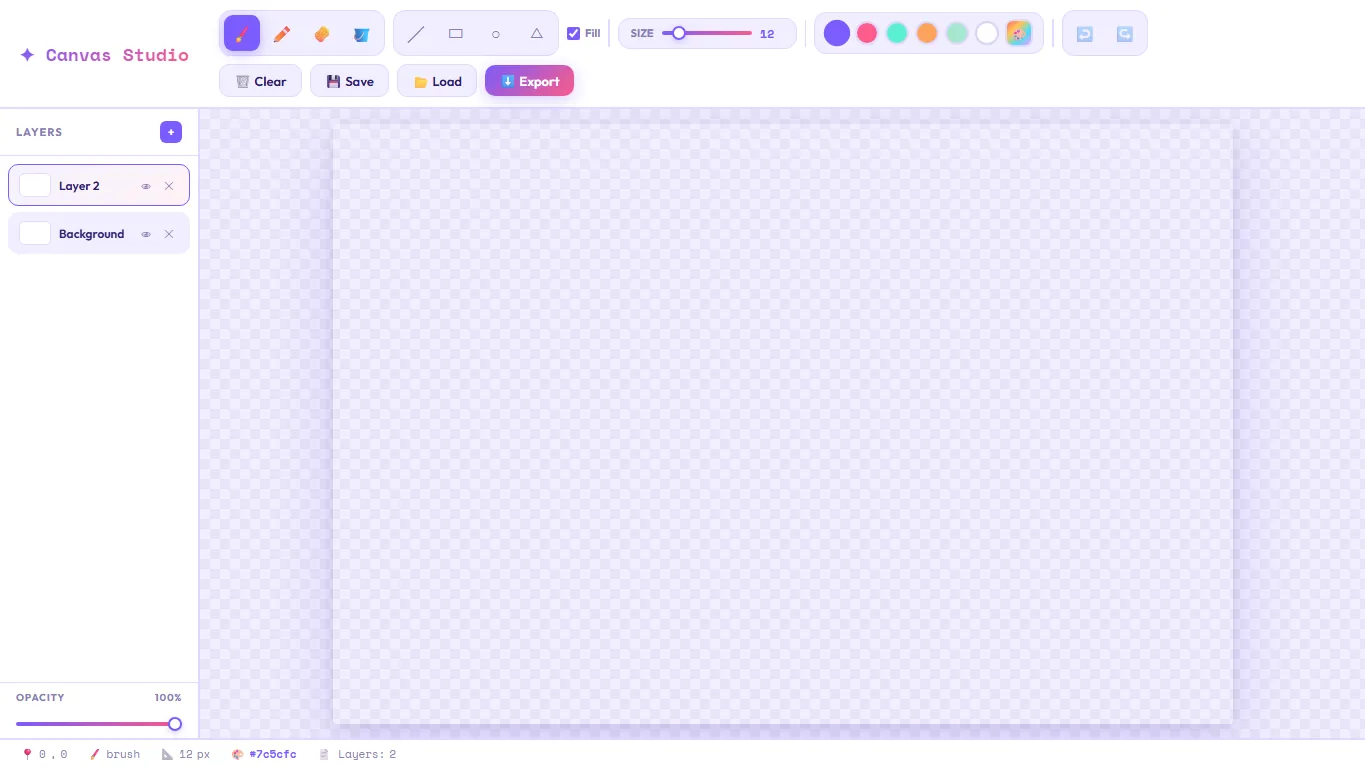1365x768 pixels.
Task: Click the 'brush' status bar entry
Action: pyautogui.click(x=123, y=754)
